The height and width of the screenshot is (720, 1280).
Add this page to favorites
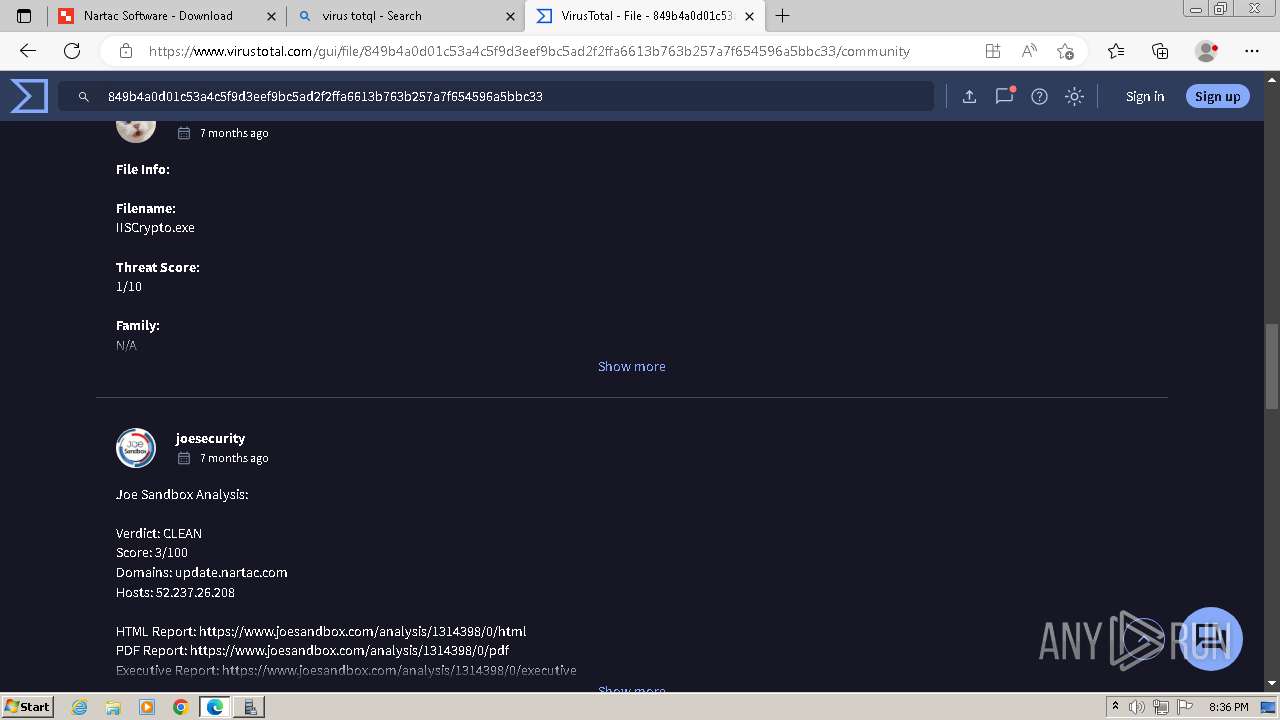(1065, 51)
